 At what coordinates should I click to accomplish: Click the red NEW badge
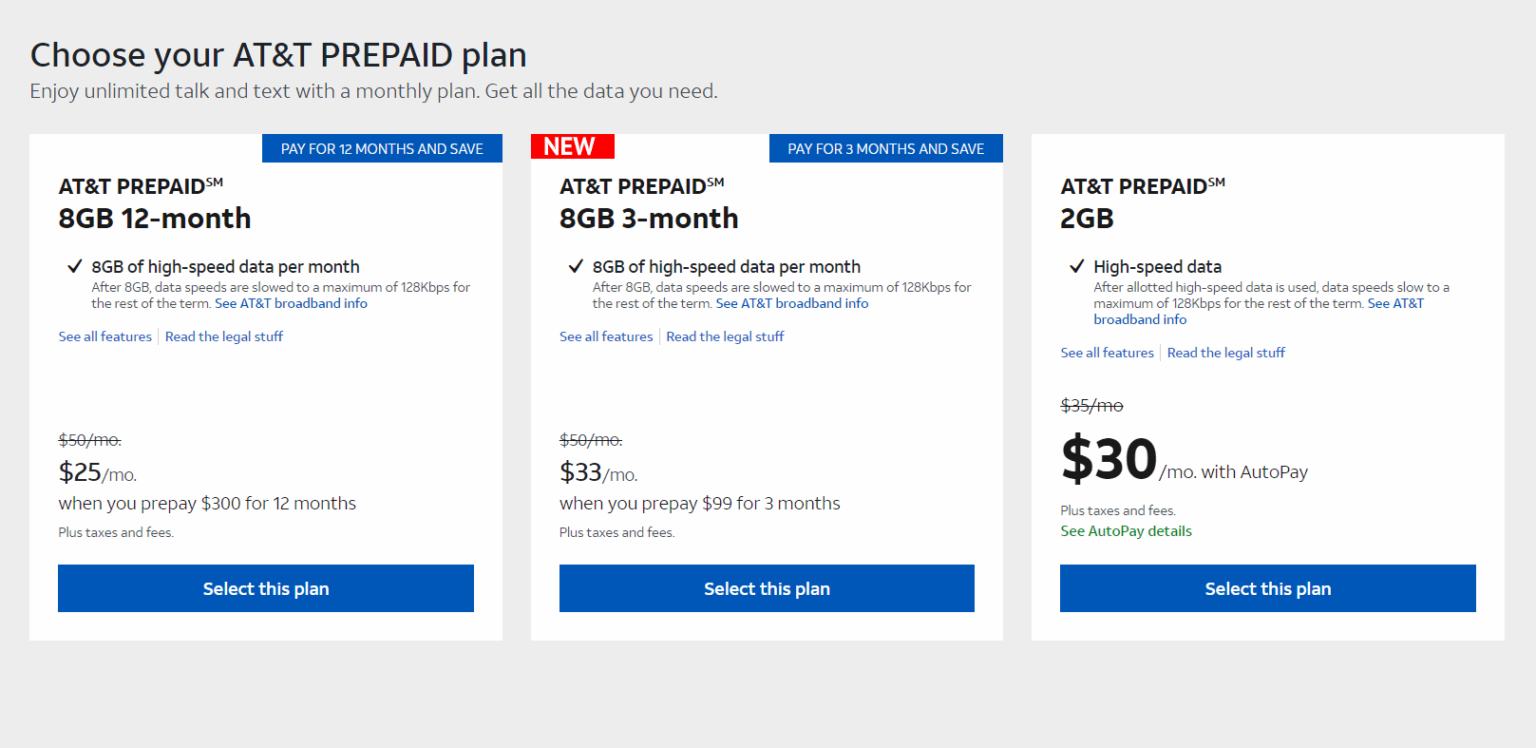(572, 146)
